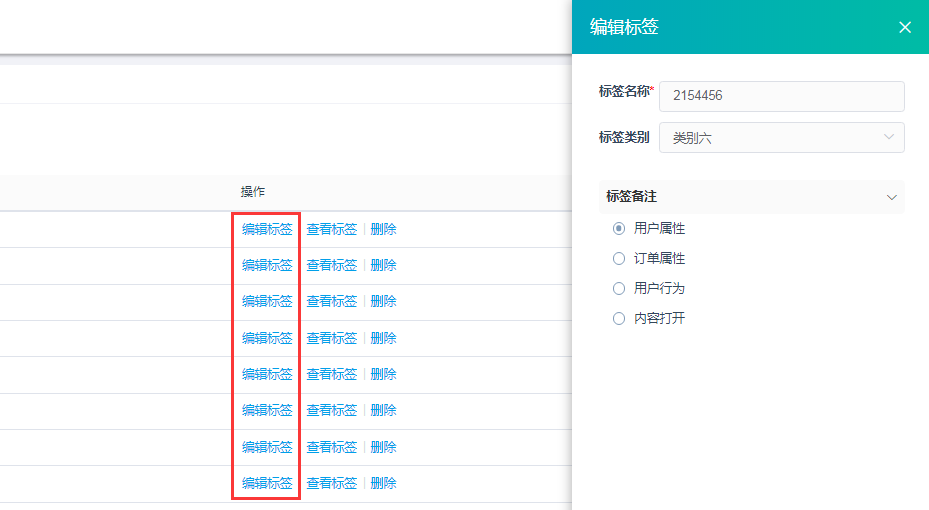Click 编辑标签 in the fifth table row
The width and height of the screenshot is (929, 510).
[267, 374]
